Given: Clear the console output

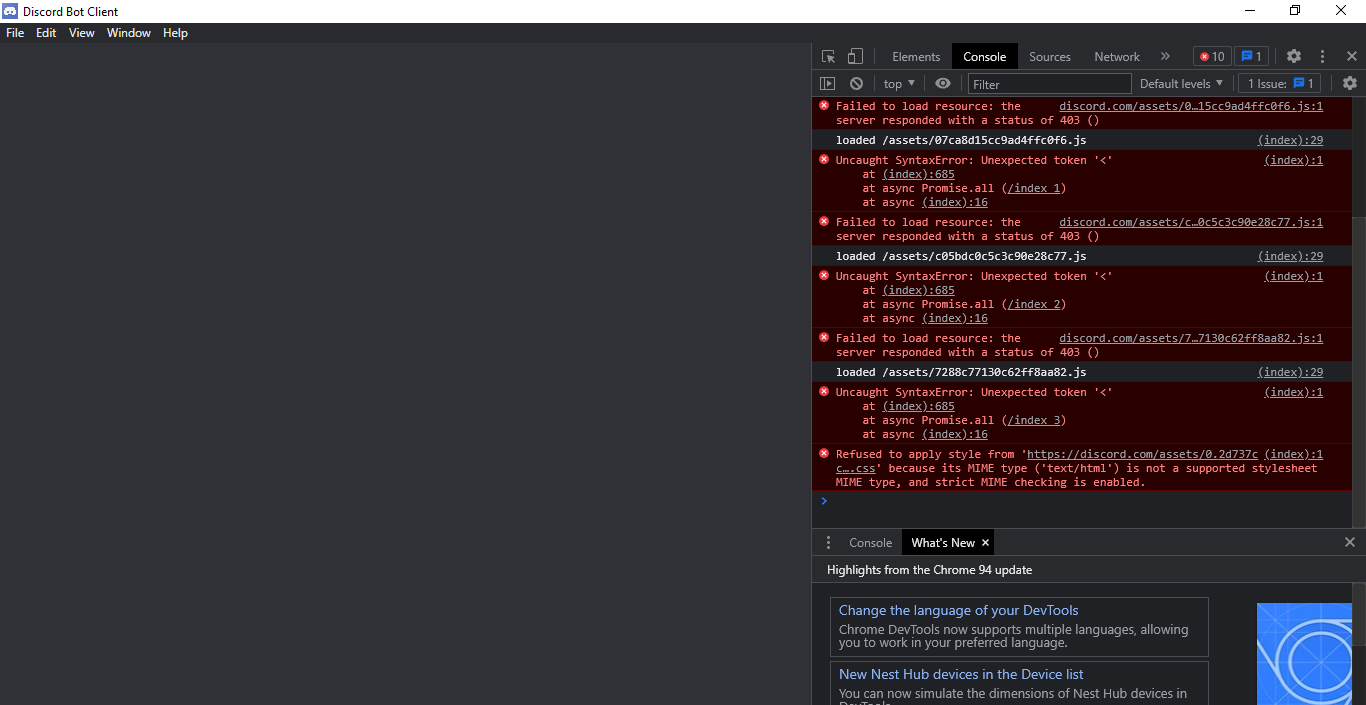Looking at the screenshot, I should coord(856,83).
